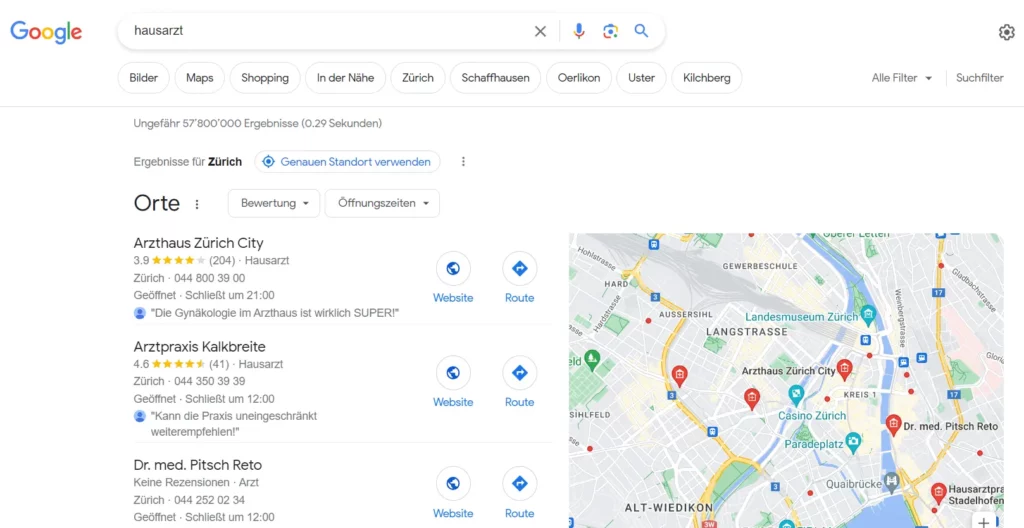Select the In der Nähe chip
The height and width of the screenshot is (528, 1024).
click(345, 78)
